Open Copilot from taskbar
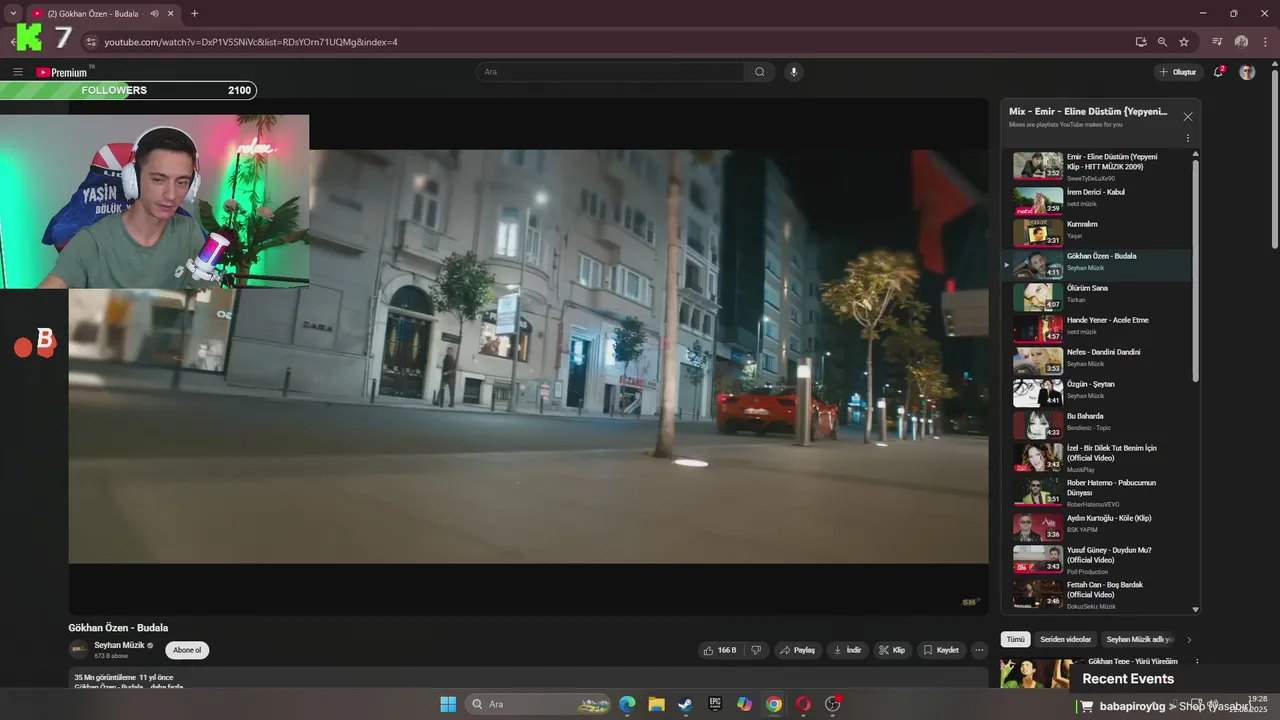This screenshot has width=1280, height=720. coord(744,704)
